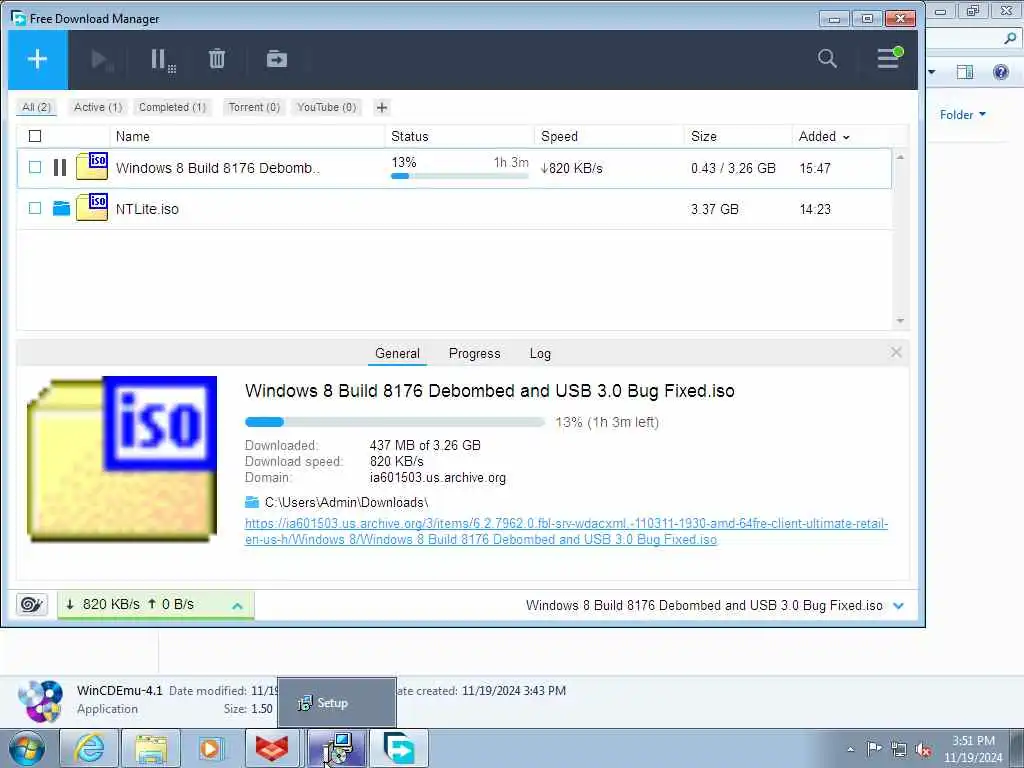Image resolution: width=1024 pixels, height=768 pixels.
Task: Show All (2) downloads filter
Action: 37,107
